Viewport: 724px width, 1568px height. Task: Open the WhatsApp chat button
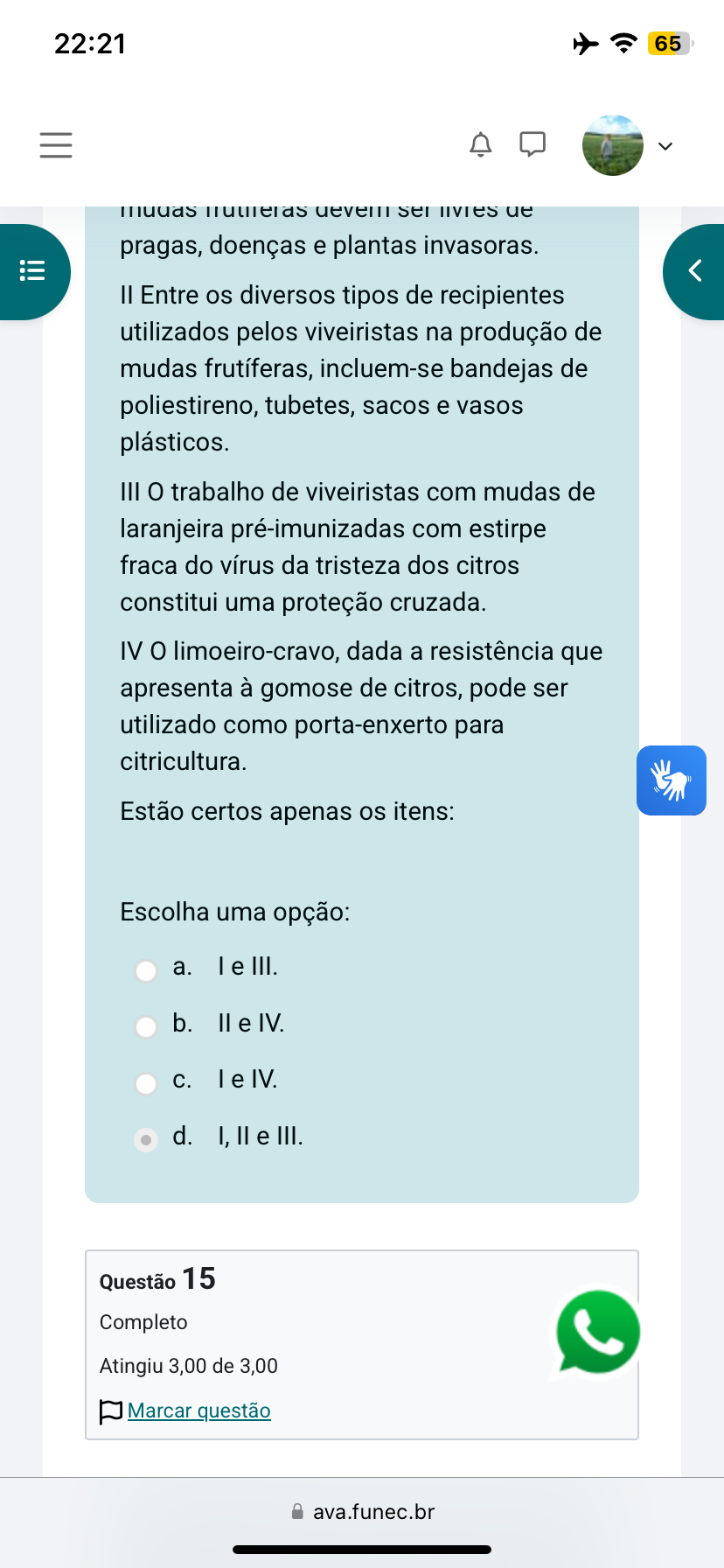click(598, 1333)
